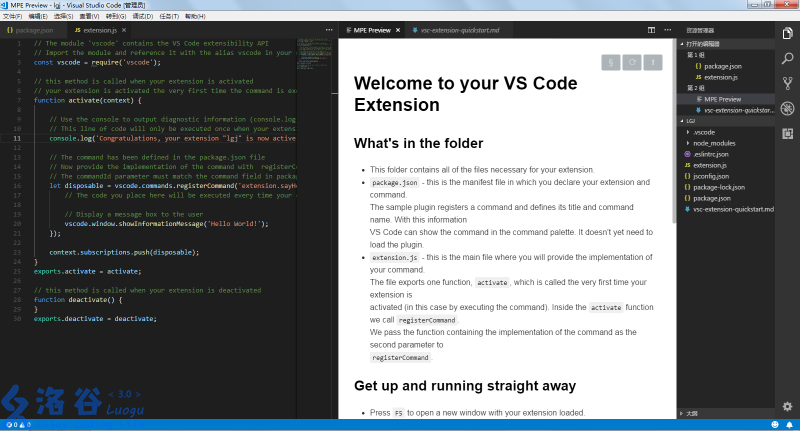Click the 'Welcome to your VS Code Extension' heading
The image size is (800, 431).
click(x=465, y=94)
